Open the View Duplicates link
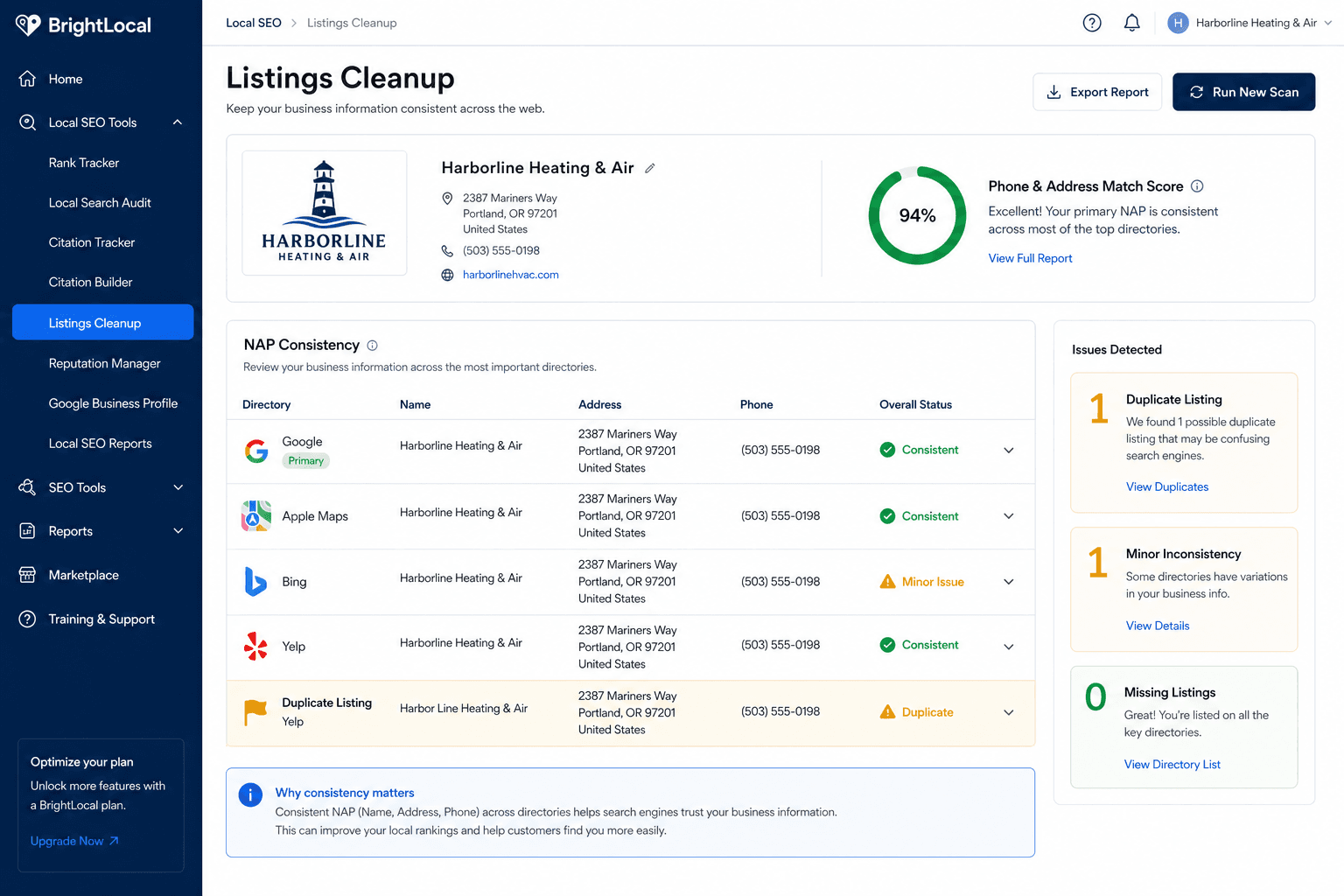 click(1167, 486)
